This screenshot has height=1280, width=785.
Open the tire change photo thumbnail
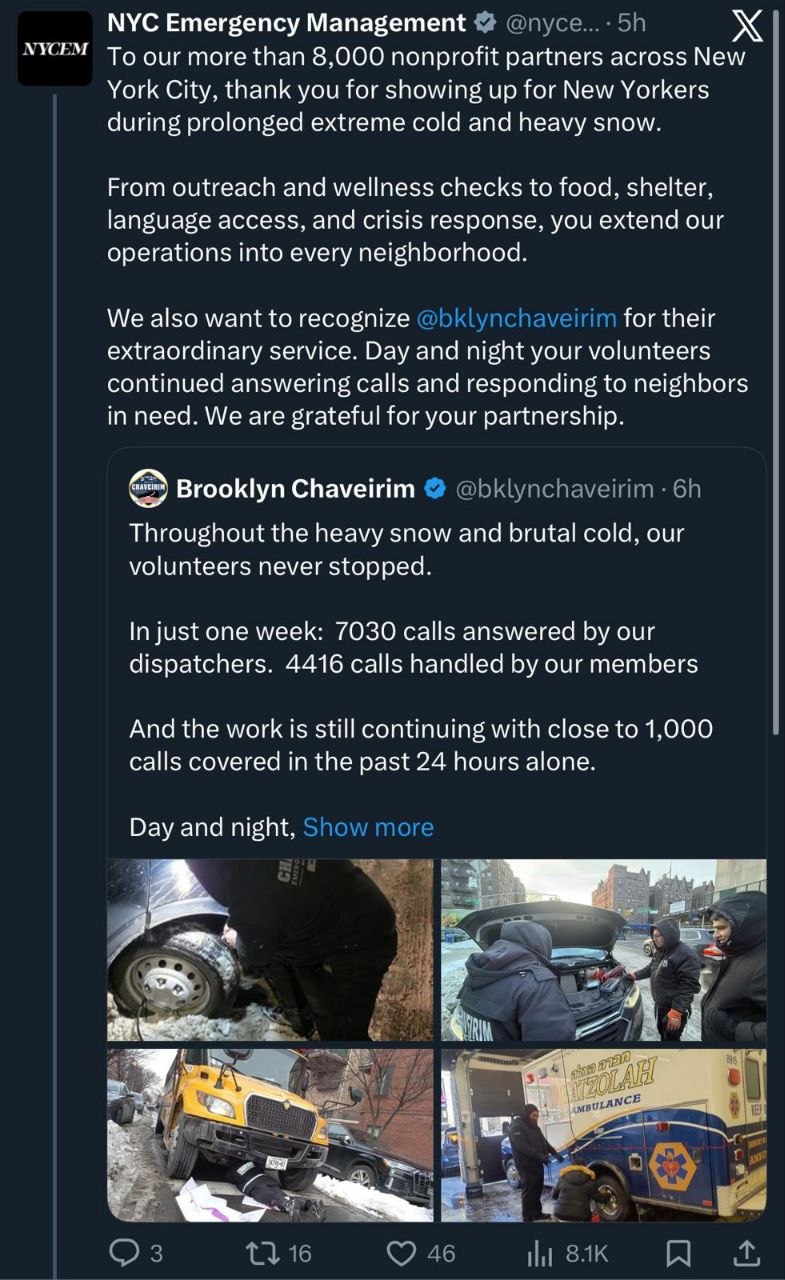(270, 950)
